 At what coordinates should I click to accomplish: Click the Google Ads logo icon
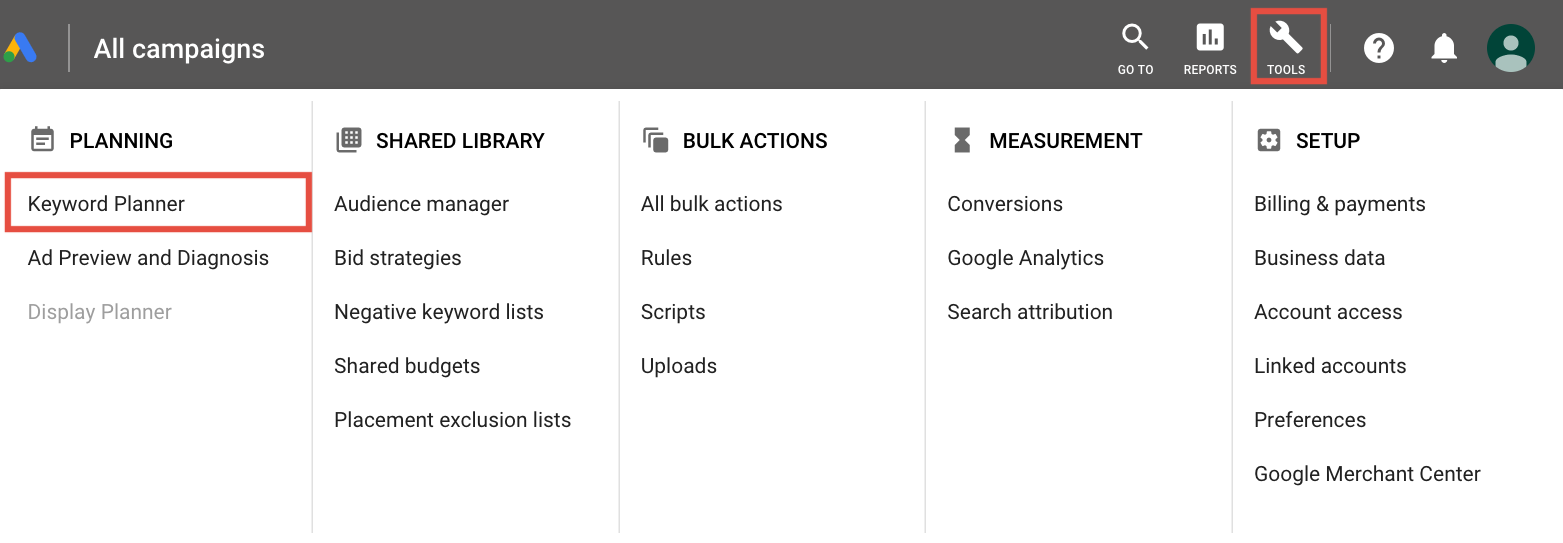pos(20,48)
